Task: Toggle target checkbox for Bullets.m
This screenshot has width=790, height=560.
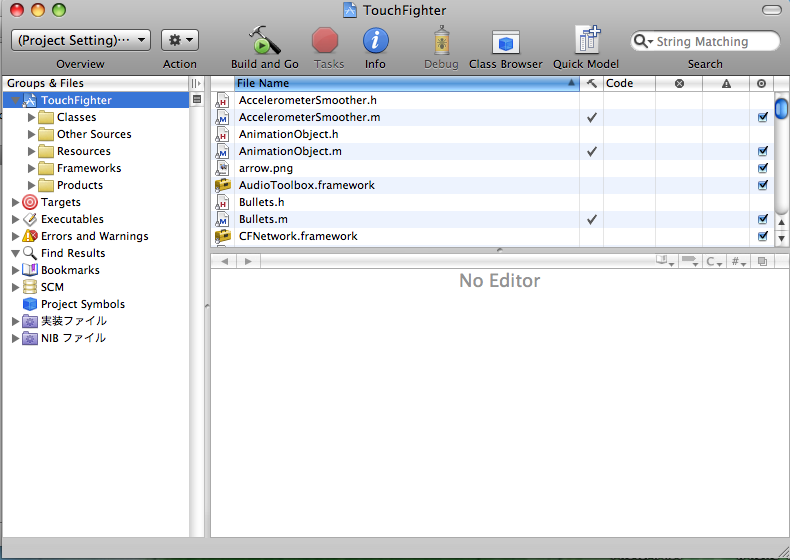Action: 763,219
